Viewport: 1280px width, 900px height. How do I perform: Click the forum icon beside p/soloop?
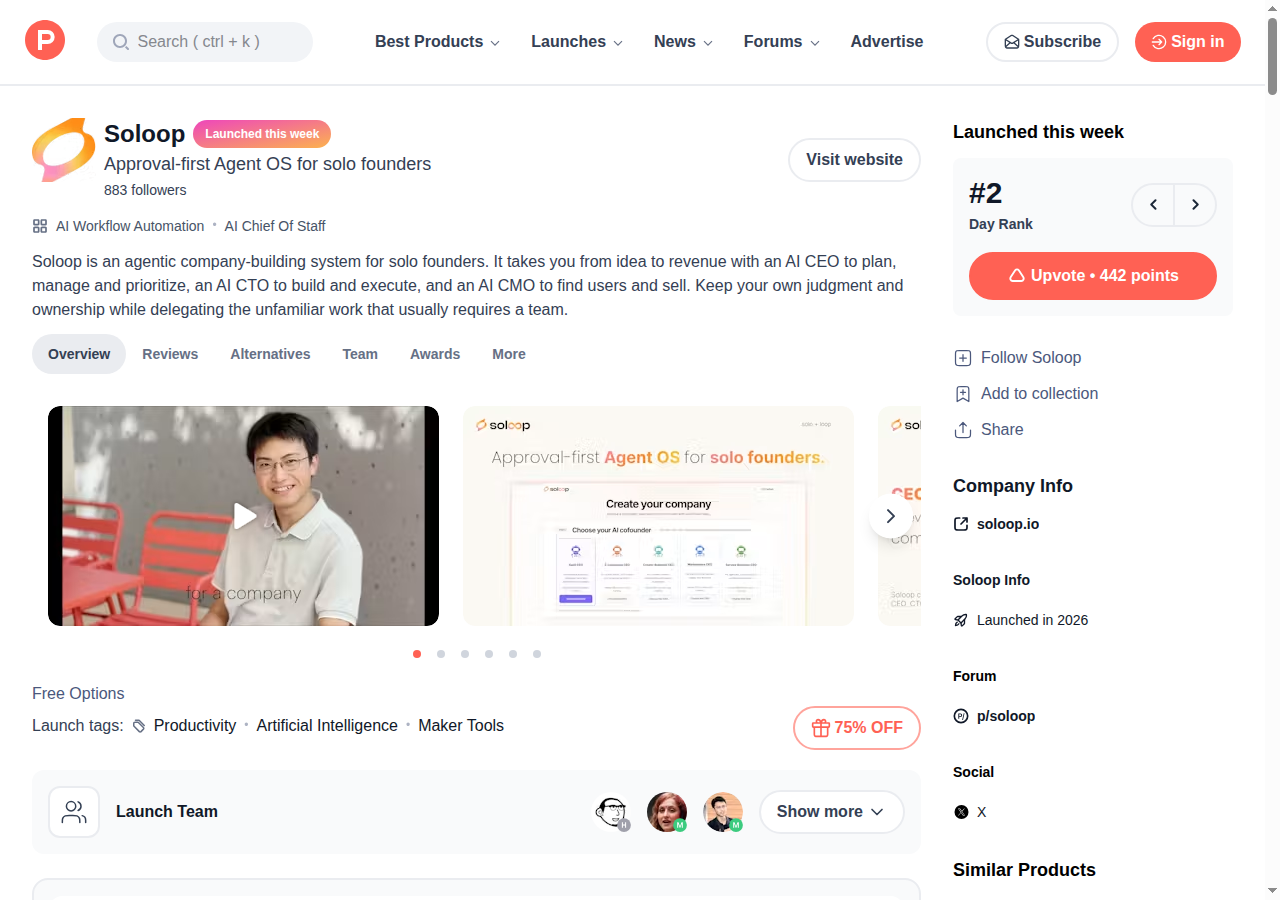coord(961,716)
